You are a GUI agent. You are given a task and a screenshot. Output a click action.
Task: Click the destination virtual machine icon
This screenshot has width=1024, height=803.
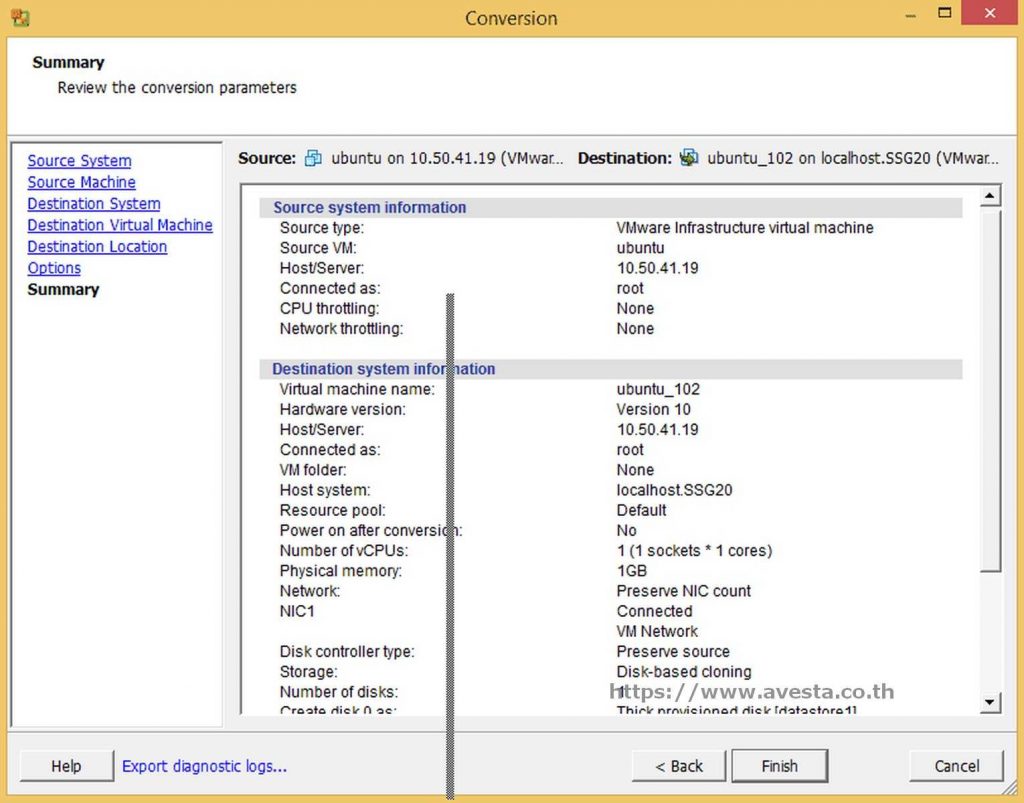688,158
